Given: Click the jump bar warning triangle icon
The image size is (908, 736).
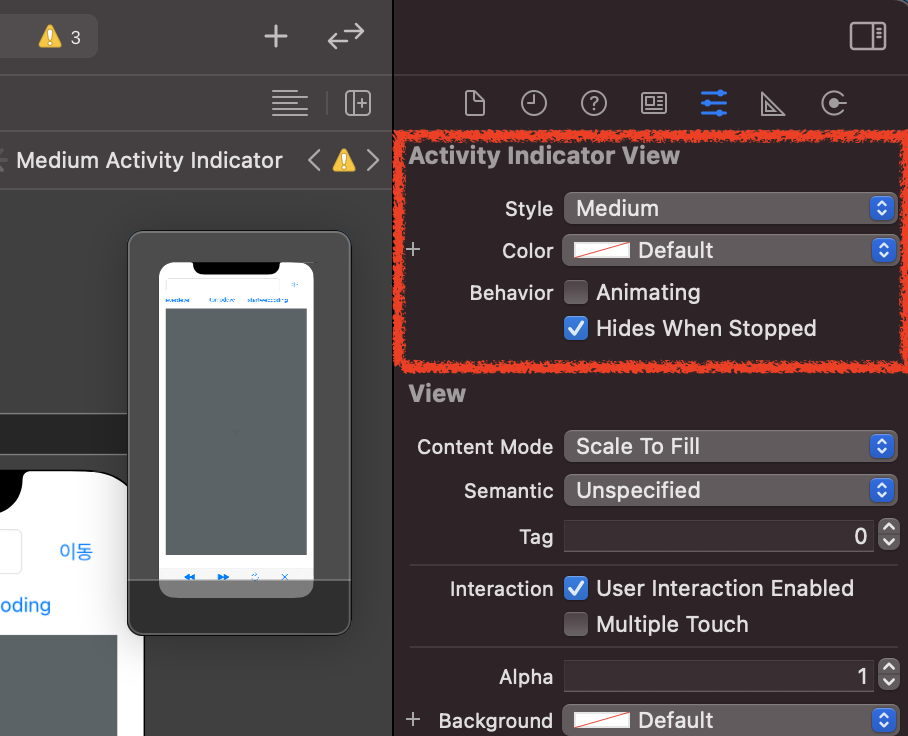Looking at the screenshot, I should pyautogui.click(x=344, y=160).
